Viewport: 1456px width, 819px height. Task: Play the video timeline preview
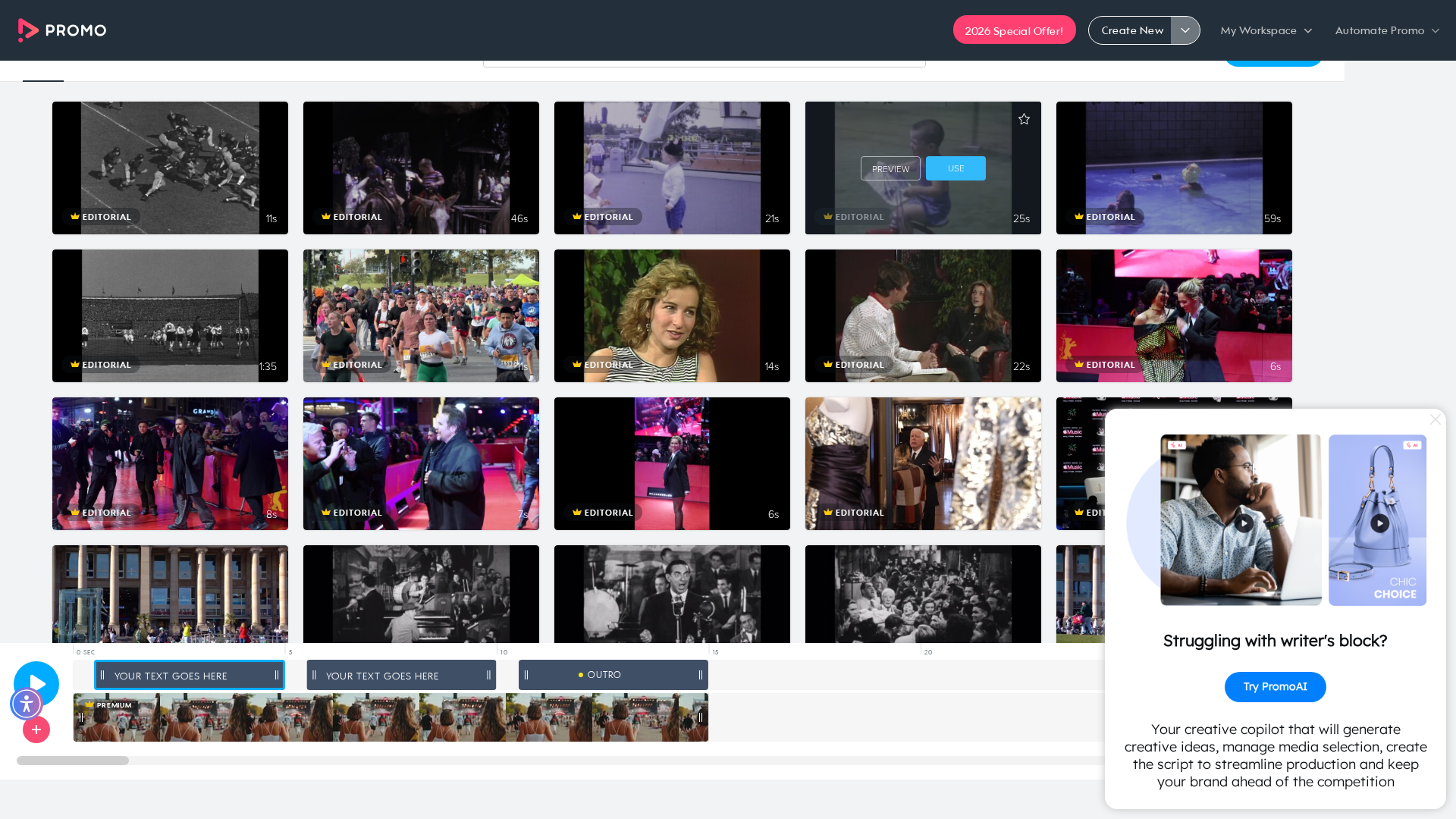coord(36,684)
